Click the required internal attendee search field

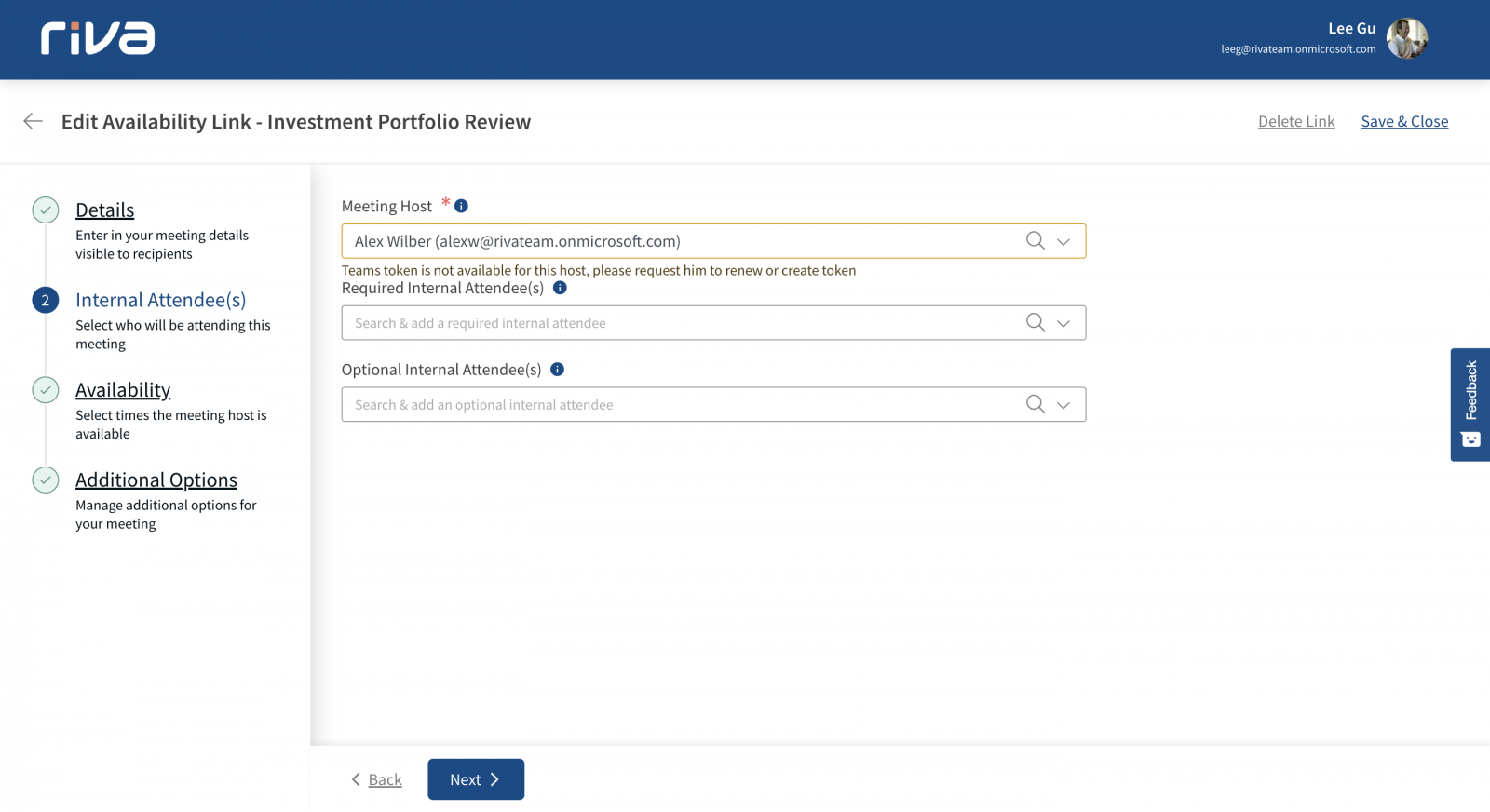pos(713,323)
